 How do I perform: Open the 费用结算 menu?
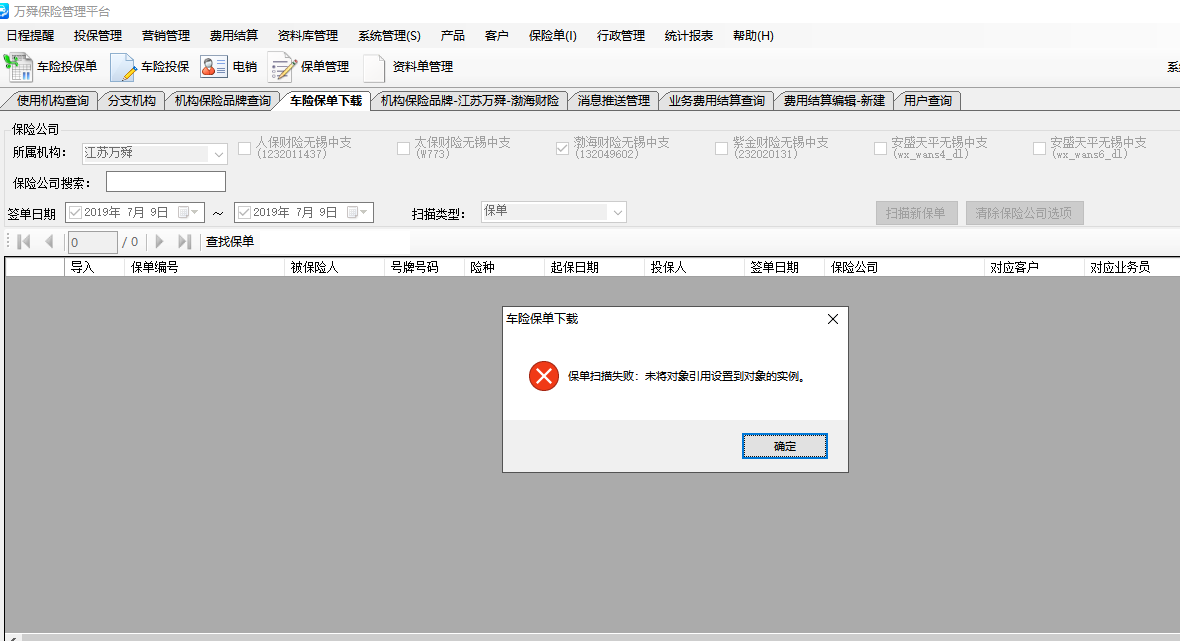[234, 35]
